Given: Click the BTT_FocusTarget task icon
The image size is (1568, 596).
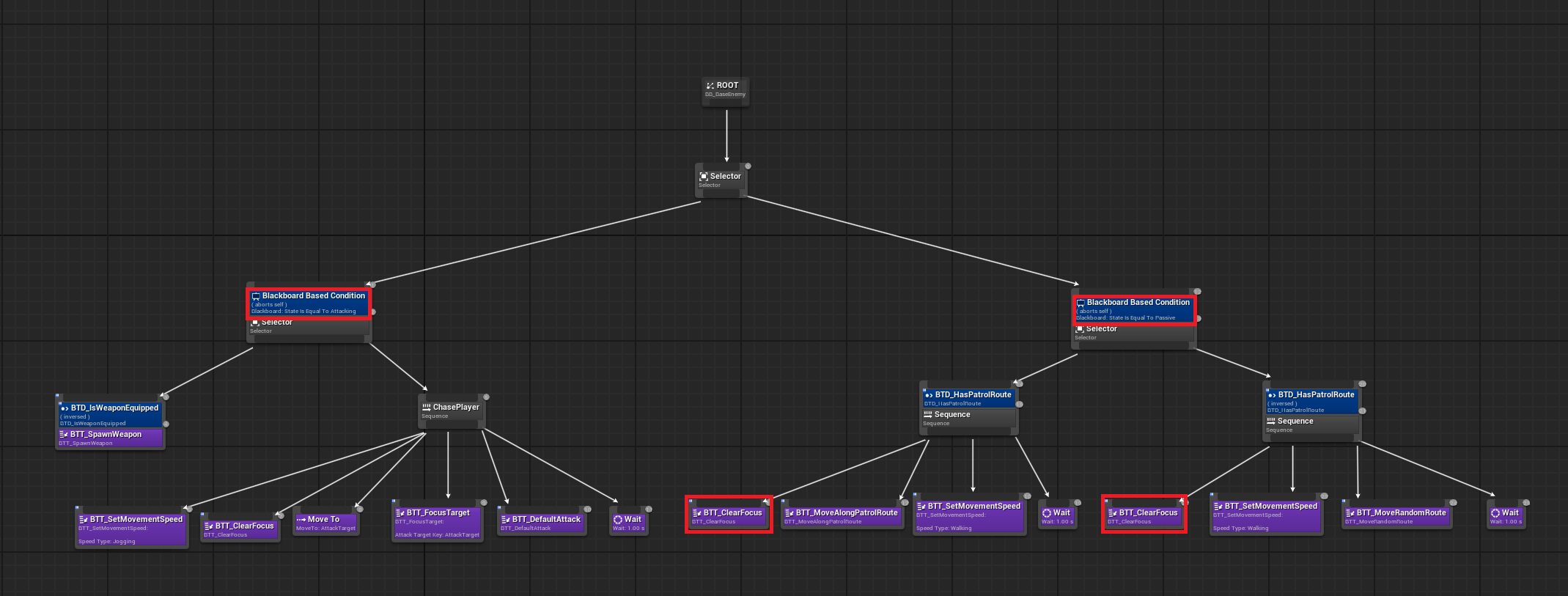Looking at the screenshot, I should coord(400,513).
